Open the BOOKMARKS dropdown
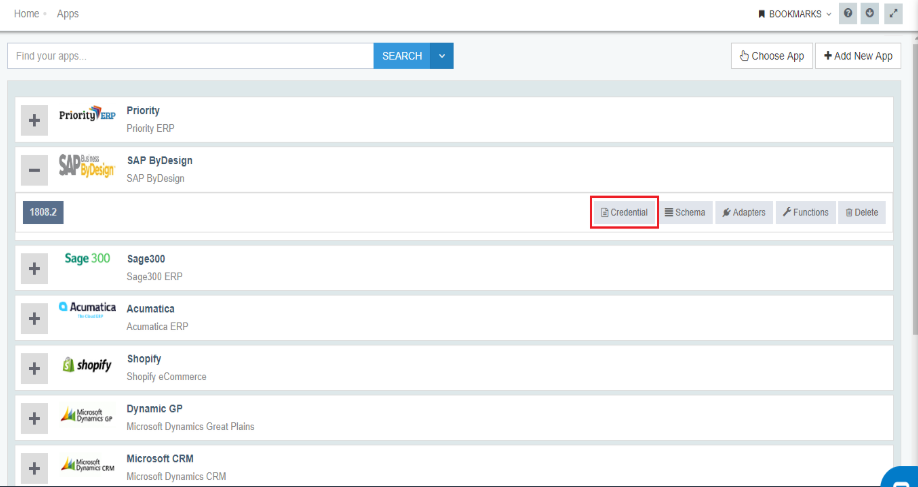 pyautogui.click(x=794, y=14)
